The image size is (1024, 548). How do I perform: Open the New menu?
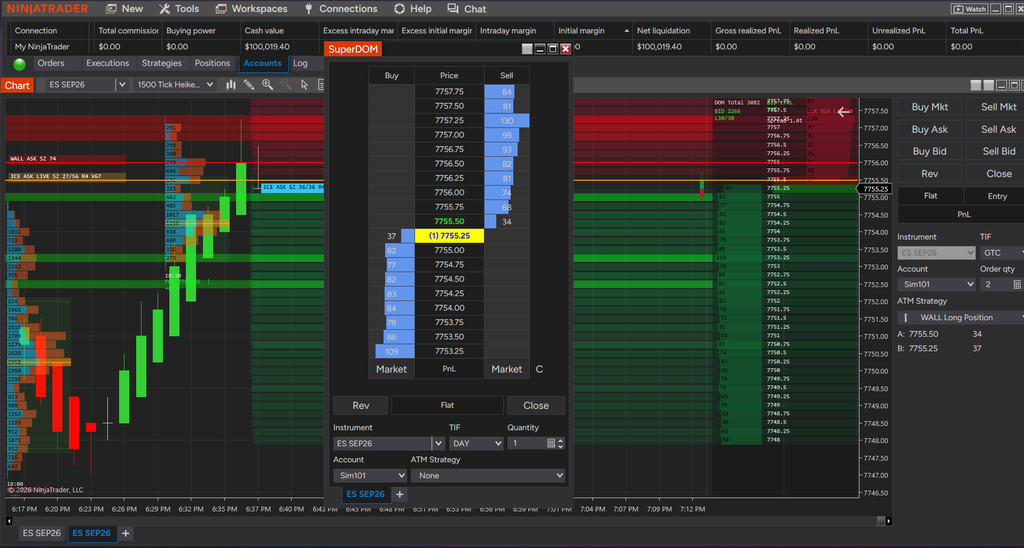pyautogui.click(x=124, y=8)
